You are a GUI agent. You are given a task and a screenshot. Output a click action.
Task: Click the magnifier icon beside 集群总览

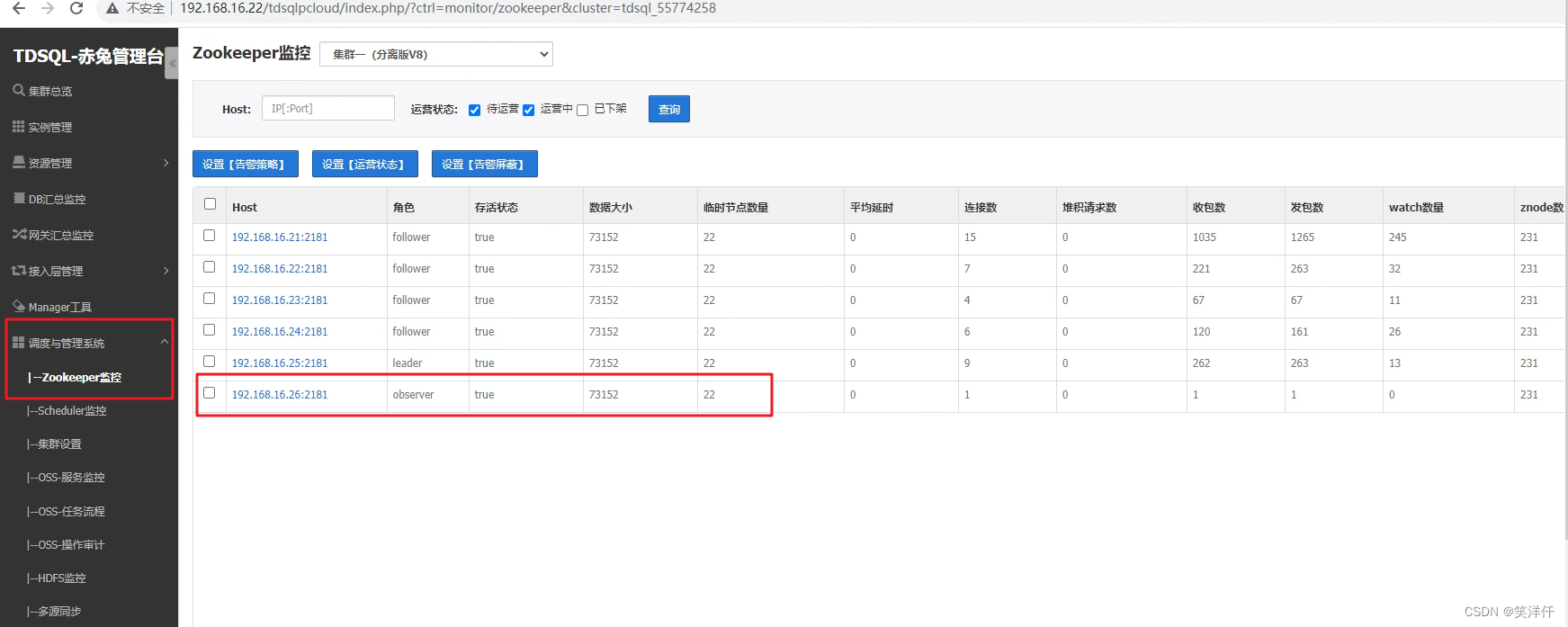click(x=18, y=90)
